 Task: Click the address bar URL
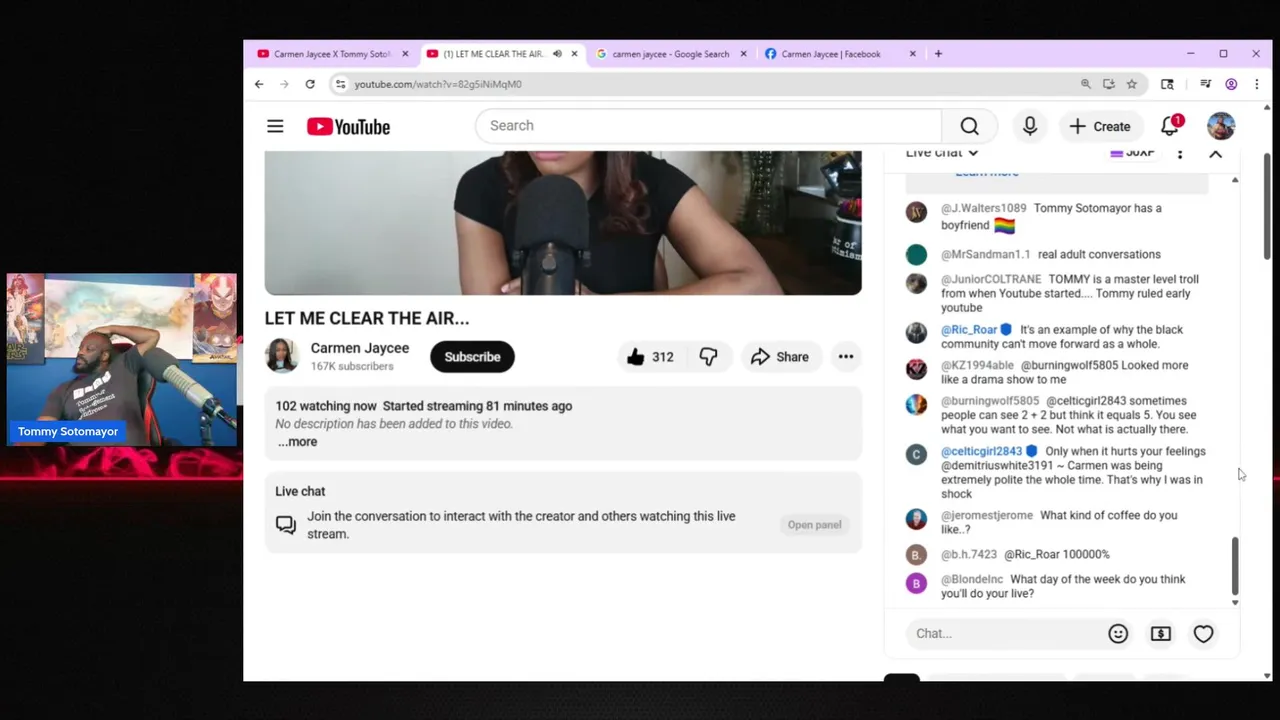(438, 84)
